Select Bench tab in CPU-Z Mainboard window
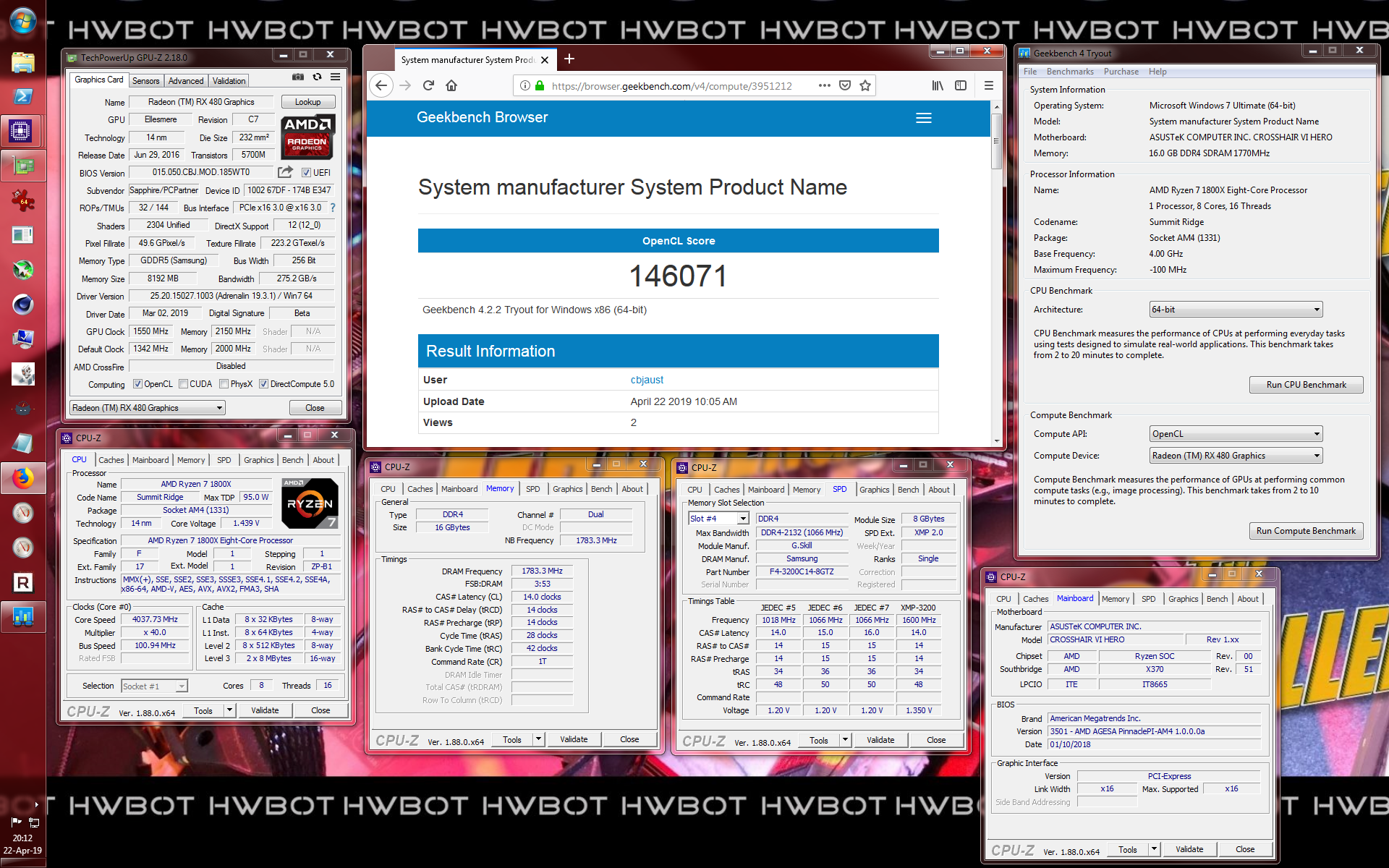 [1217, 599]
